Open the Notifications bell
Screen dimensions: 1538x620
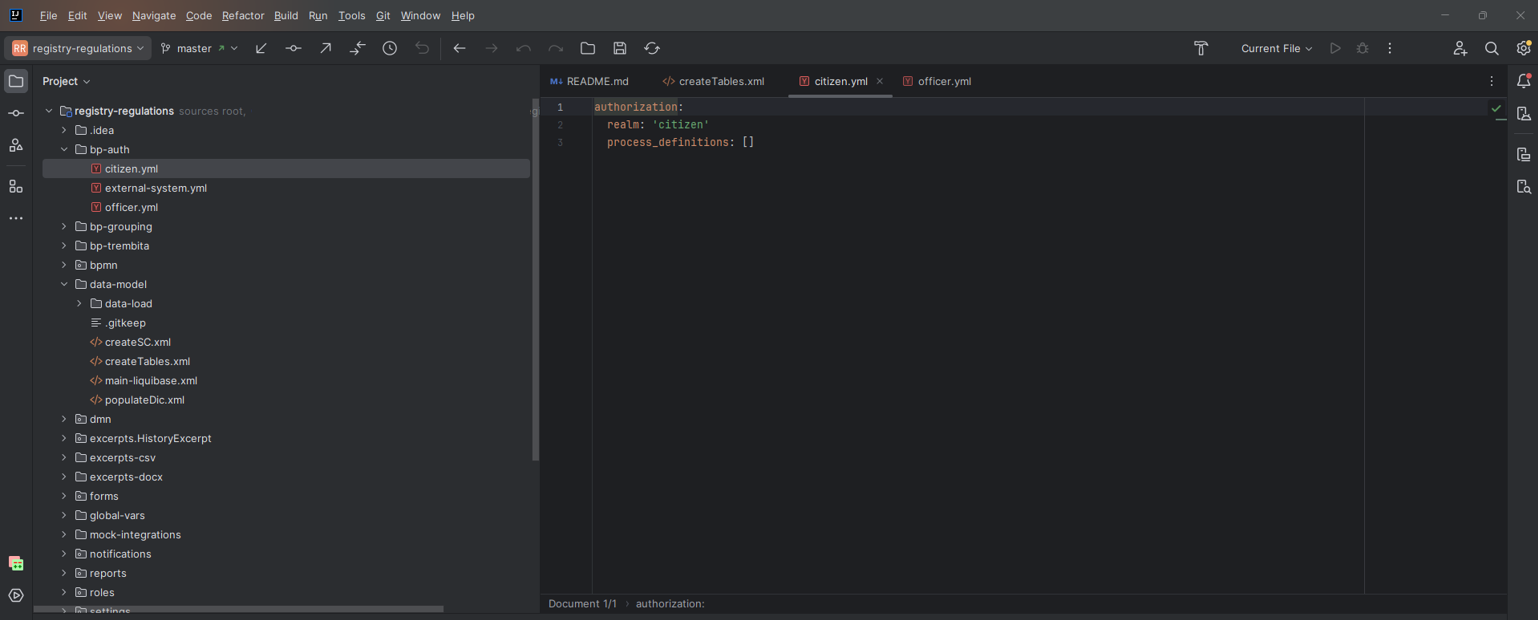point(1524,81)
